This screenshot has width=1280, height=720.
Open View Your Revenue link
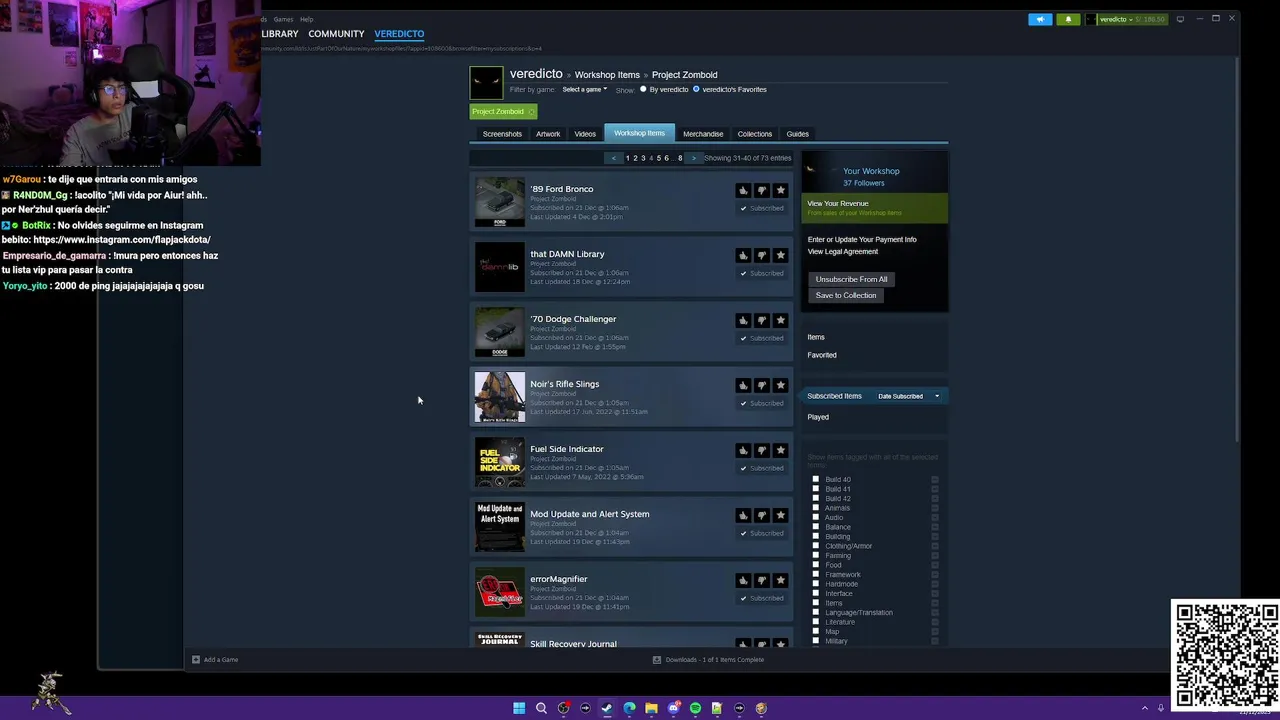pyautogui.click(x=838, y=203)
